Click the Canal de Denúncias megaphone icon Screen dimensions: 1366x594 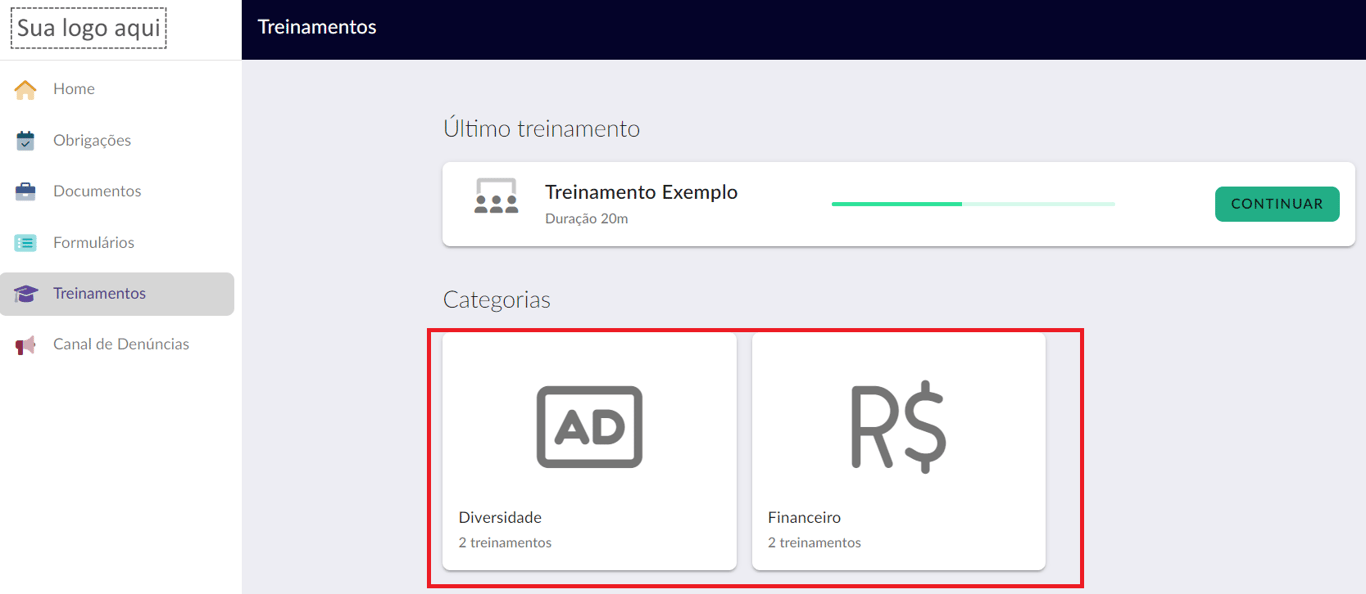coord(25,345)
